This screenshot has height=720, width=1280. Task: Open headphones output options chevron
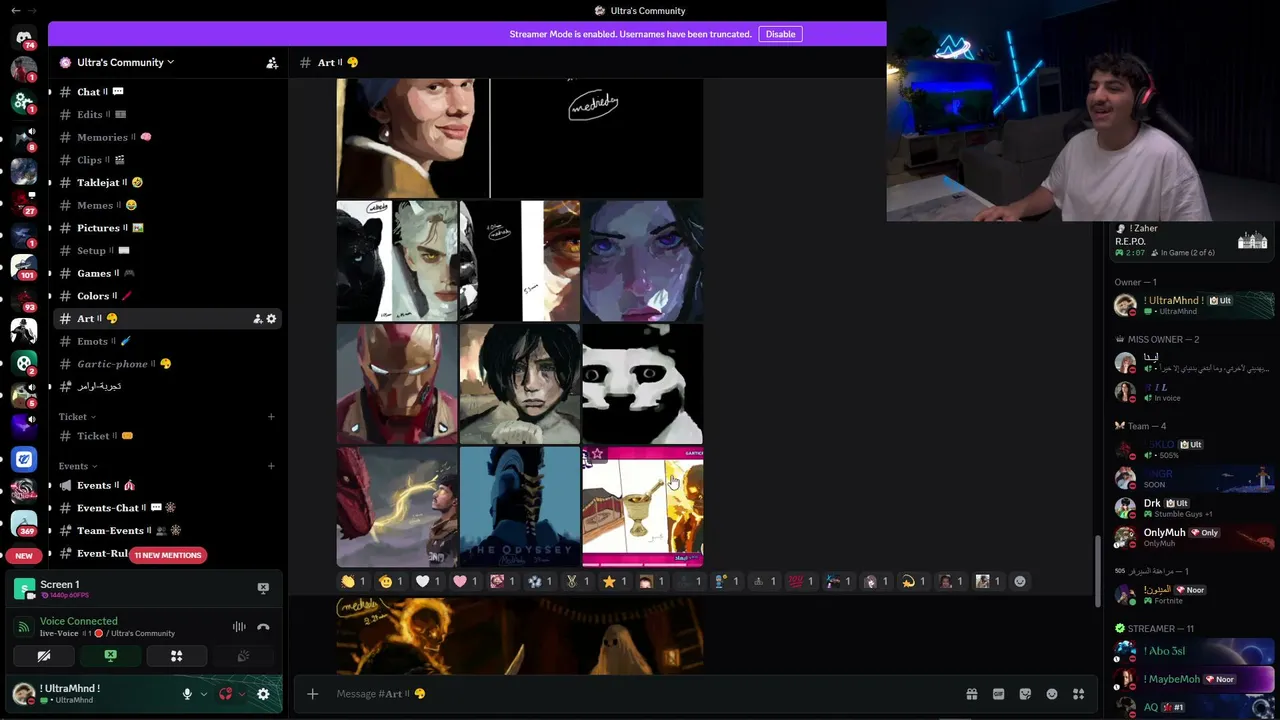(242, 694)
